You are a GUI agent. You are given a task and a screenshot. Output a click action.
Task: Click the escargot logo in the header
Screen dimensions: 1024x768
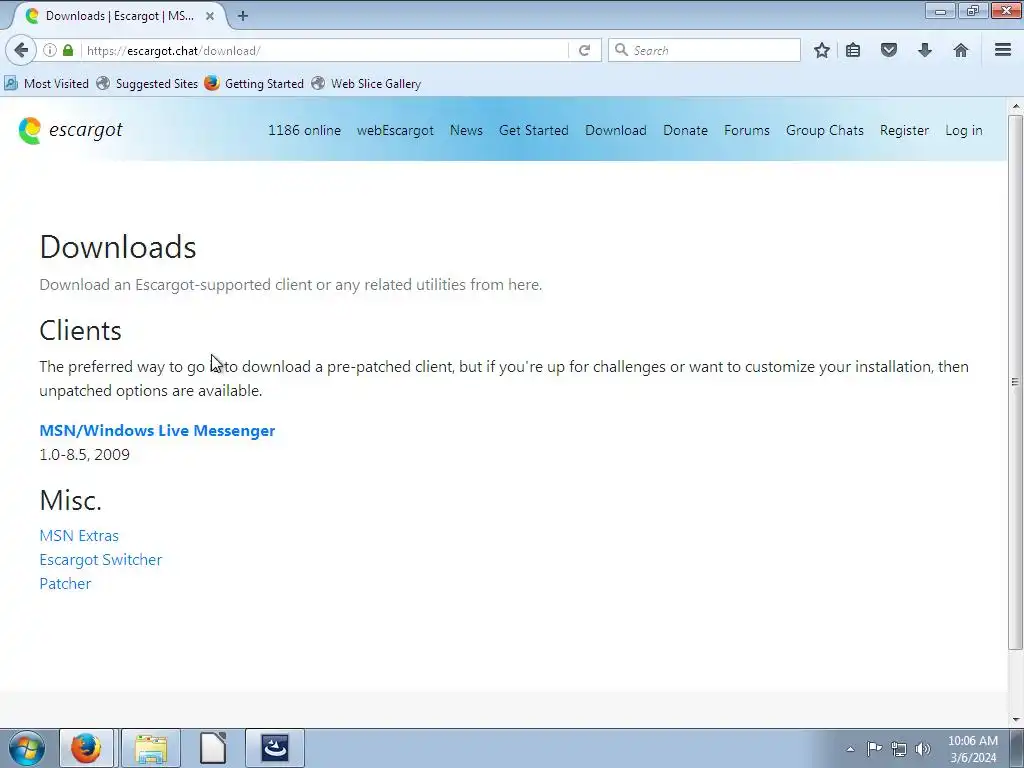71,131
